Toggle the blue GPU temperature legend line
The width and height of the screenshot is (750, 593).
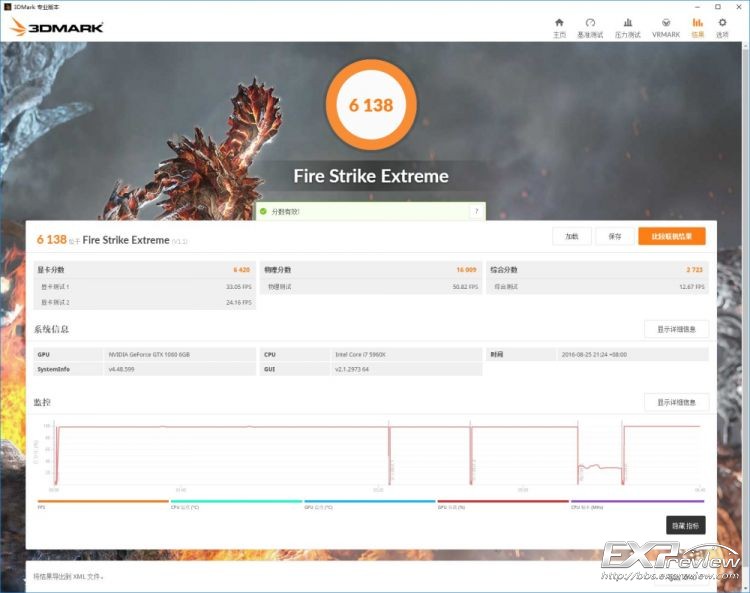point(370,502)
